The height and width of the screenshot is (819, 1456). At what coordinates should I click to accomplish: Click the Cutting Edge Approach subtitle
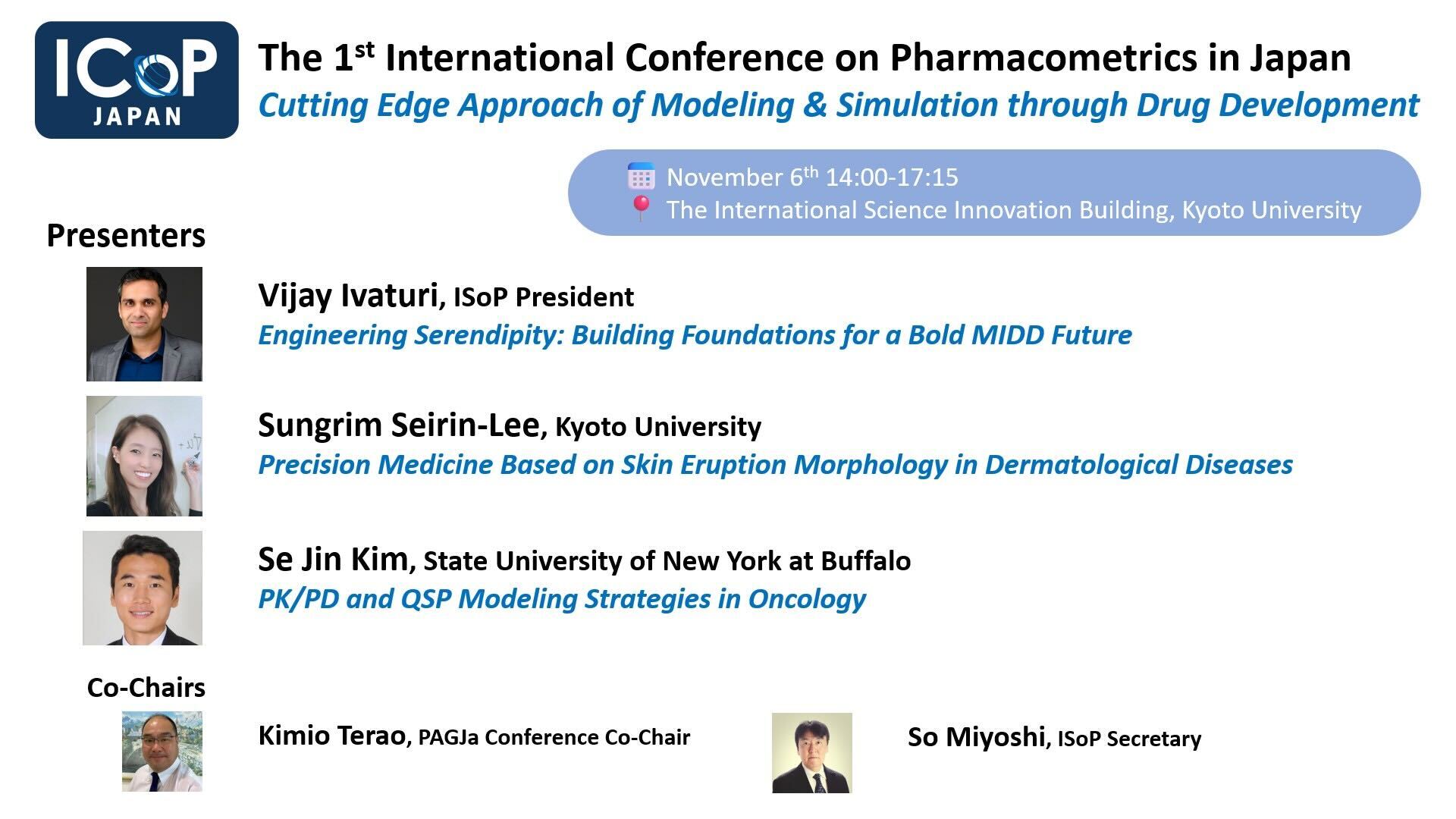tap(838, 105)
